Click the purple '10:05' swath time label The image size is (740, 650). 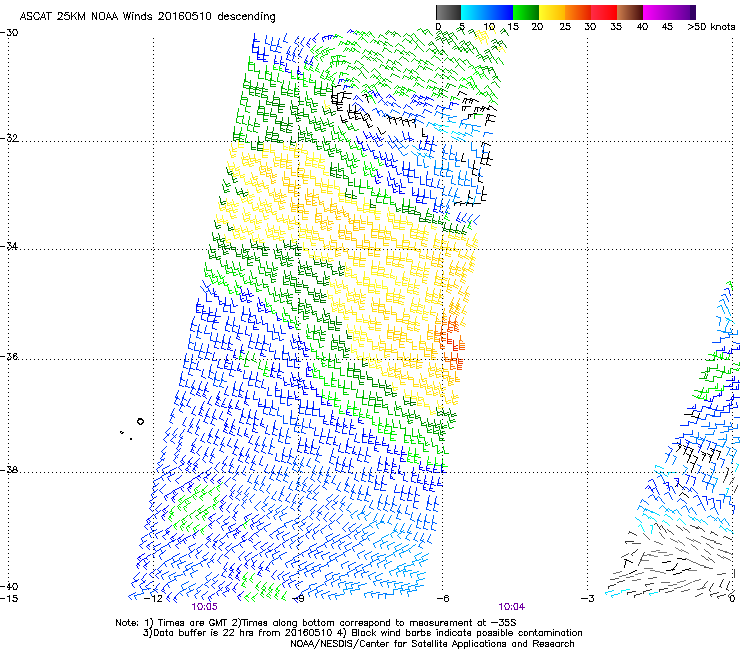pyautogui.click(x=204, y=607)
